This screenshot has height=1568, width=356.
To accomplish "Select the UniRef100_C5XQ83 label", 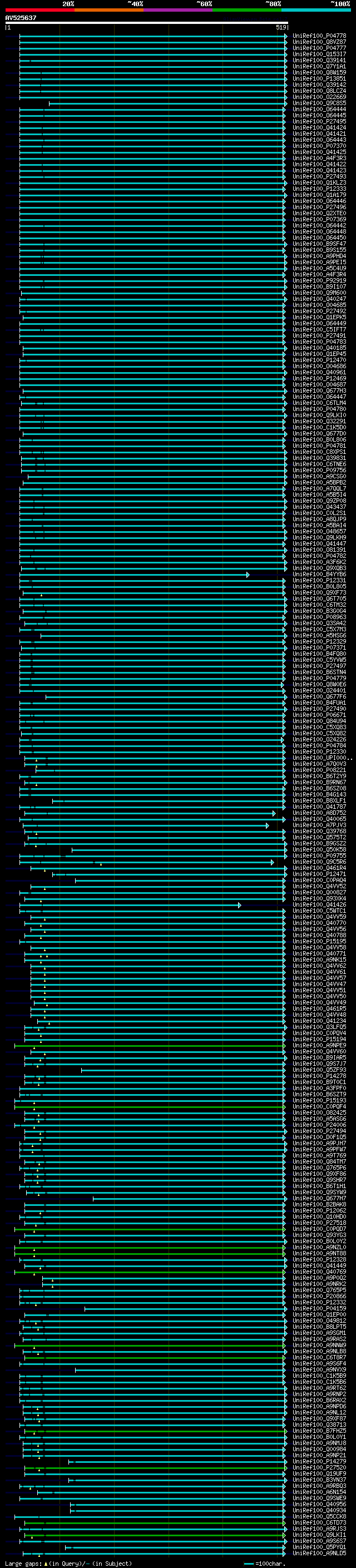I will 319,727.
